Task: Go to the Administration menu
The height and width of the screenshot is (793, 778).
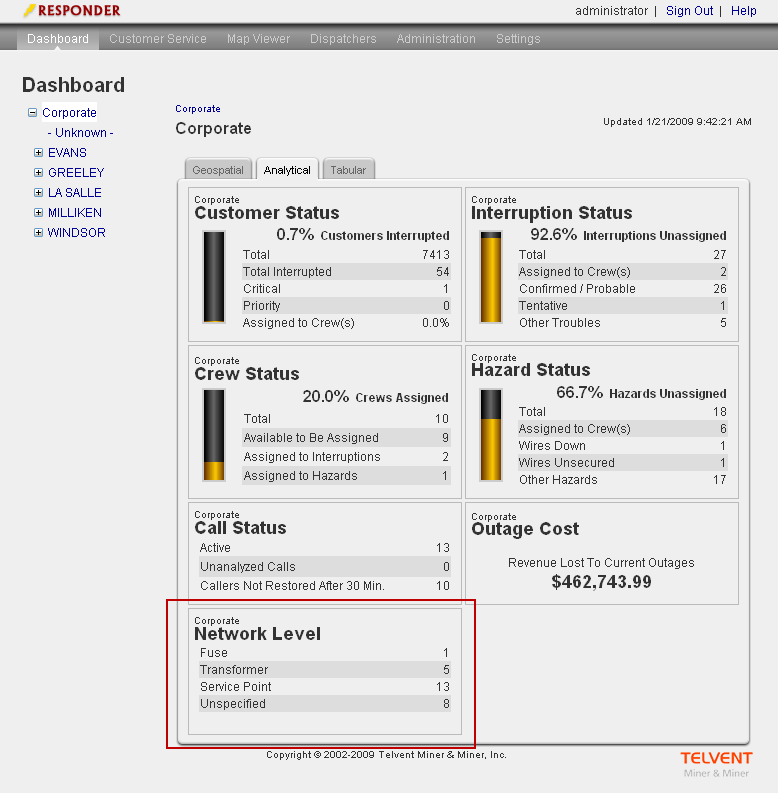Action: point(436,39)
